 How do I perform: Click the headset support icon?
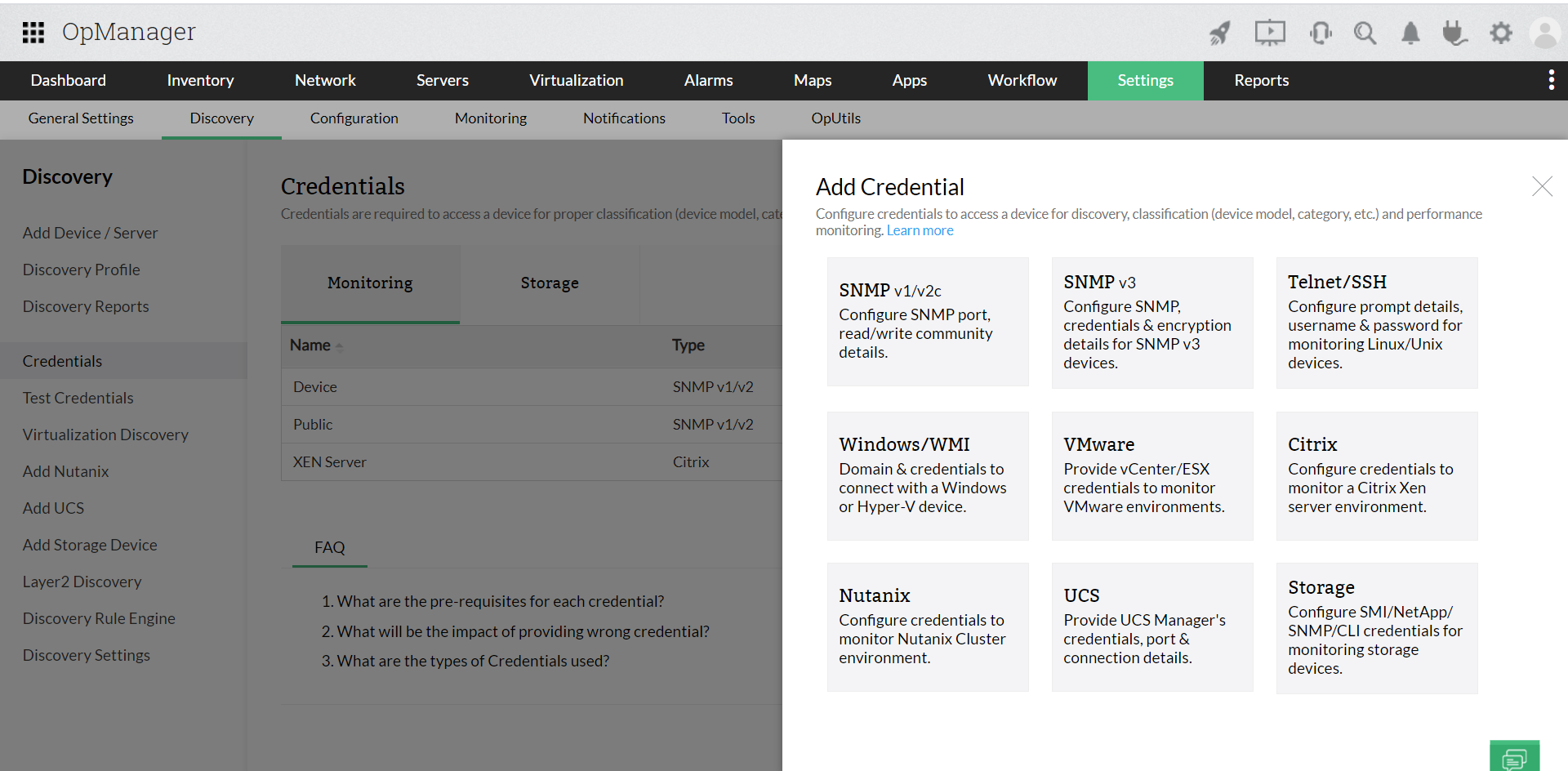[x=1320, y=33]
